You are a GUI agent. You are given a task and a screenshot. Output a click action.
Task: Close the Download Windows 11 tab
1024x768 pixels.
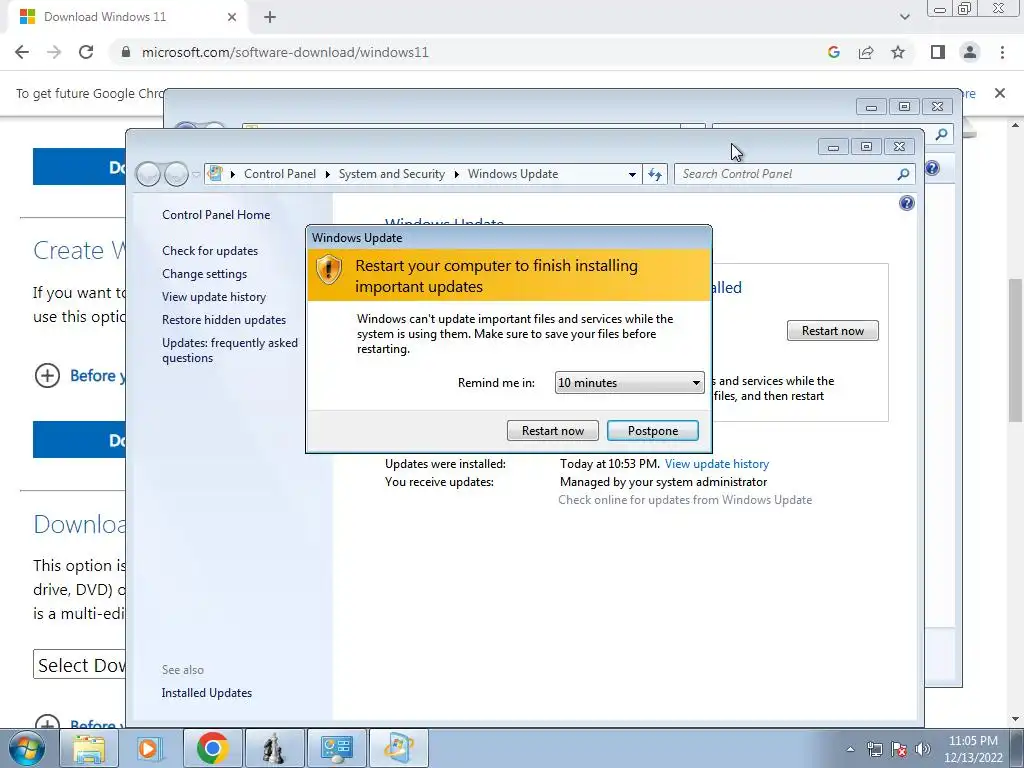pos(232,17)
